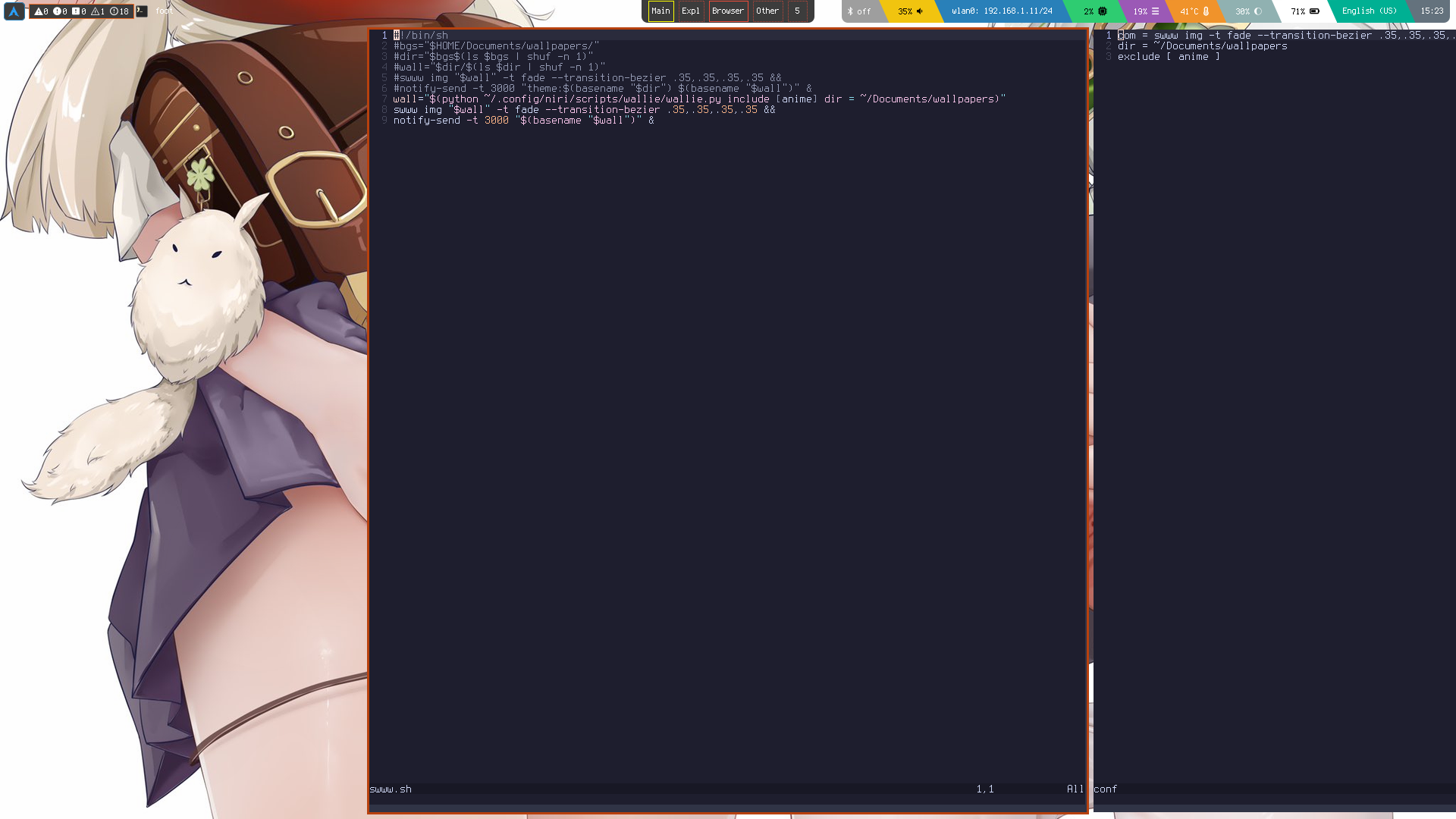Click the temperature thermometer icon
This screenshot has width=1456, height=819.
1206,11
